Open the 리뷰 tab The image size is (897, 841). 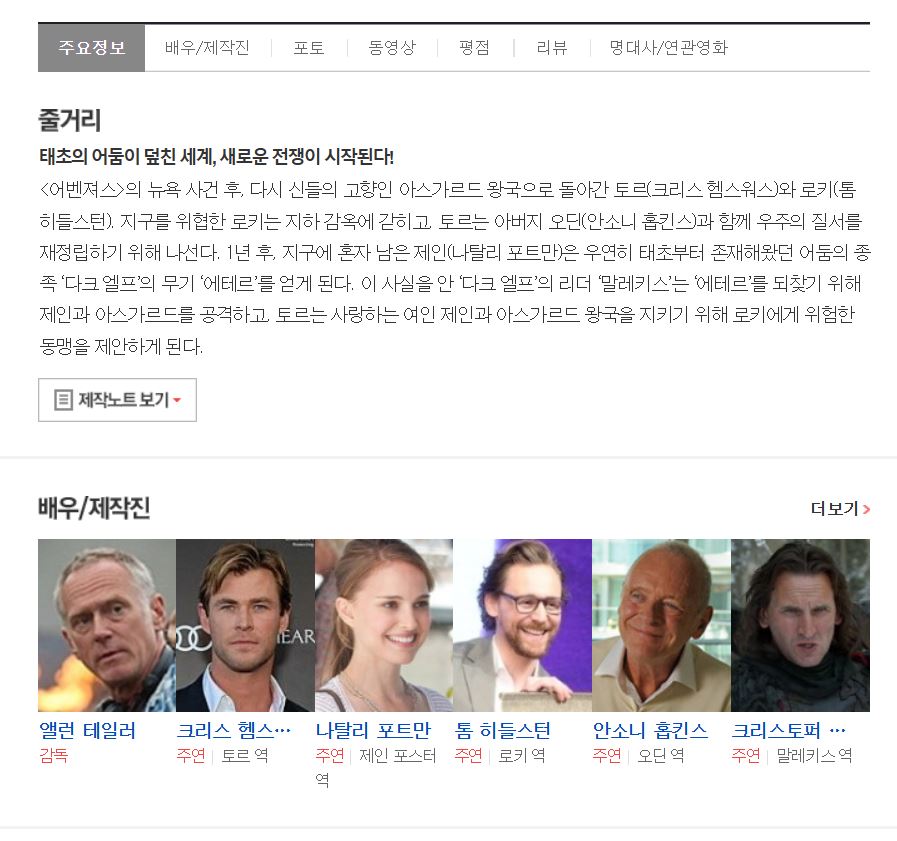click(x=552, y=47)
